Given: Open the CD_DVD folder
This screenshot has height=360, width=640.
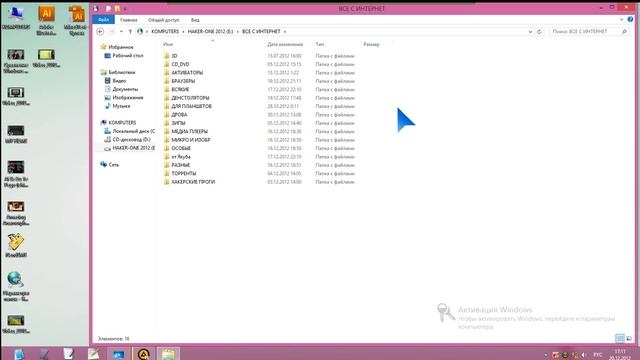Looking at the screenshot, I should 180,64.
